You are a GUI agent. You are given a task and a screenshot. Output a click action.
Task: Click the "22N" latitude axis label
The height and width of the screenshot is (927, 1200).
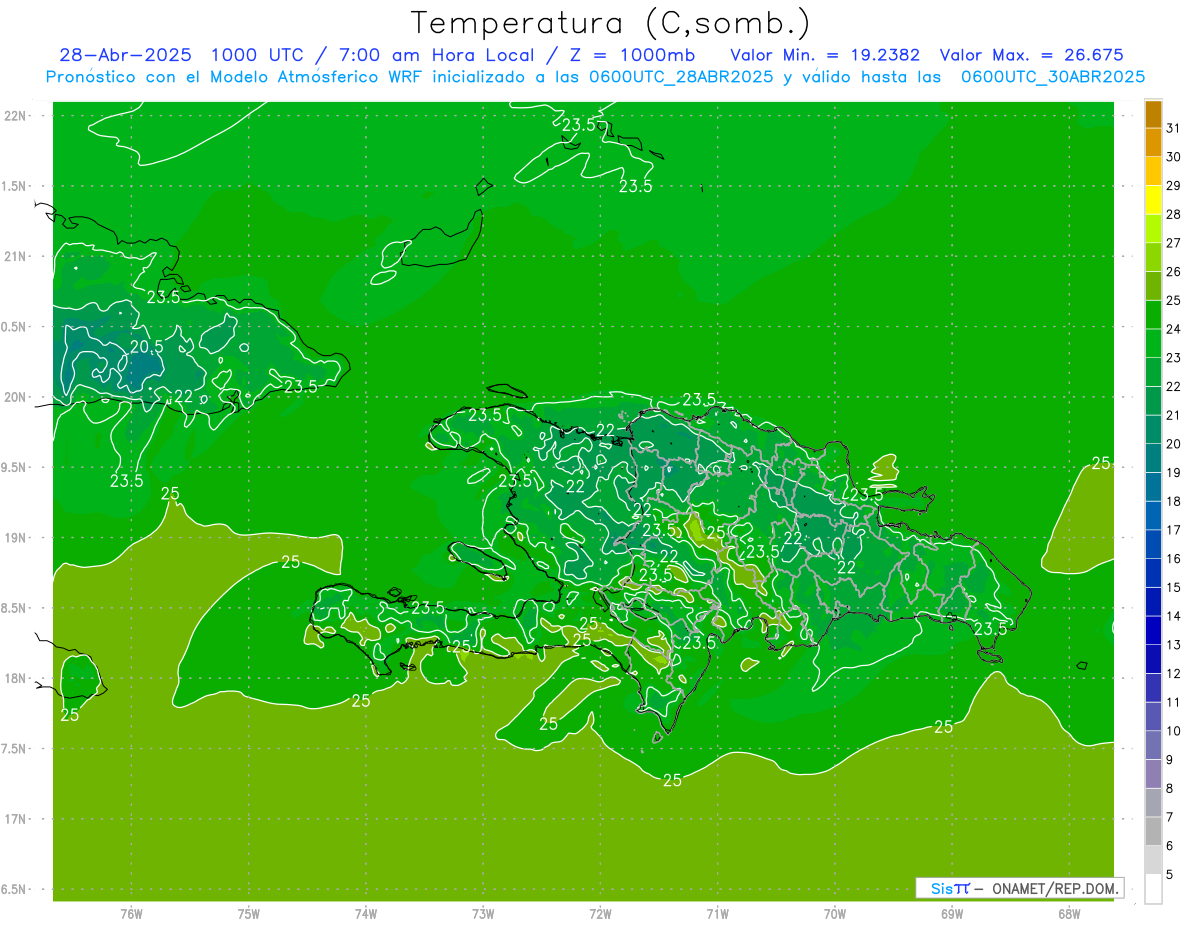(17, 116)
